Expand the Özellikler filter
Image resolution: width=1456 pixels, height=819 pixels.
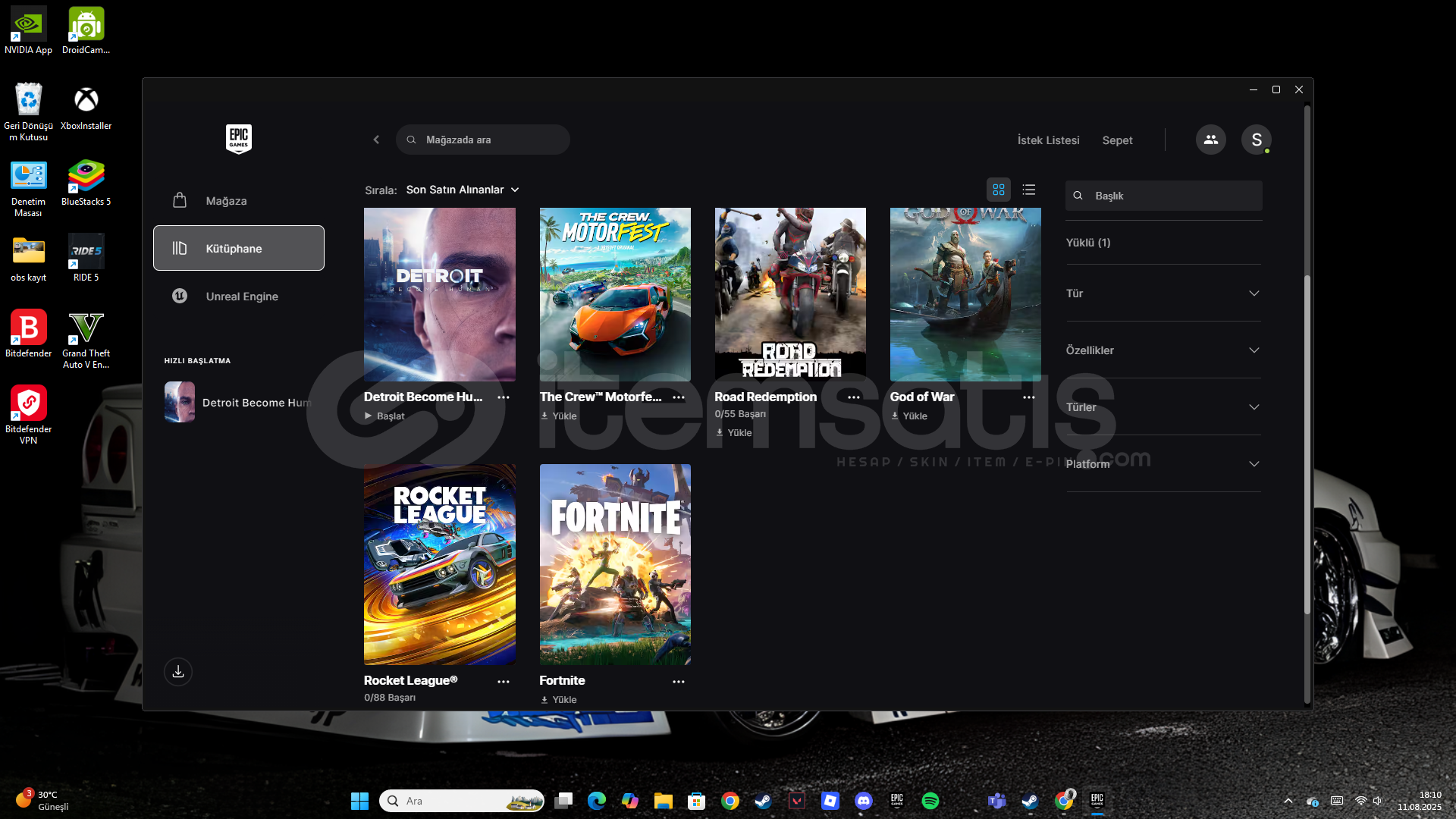point(1163,350)
